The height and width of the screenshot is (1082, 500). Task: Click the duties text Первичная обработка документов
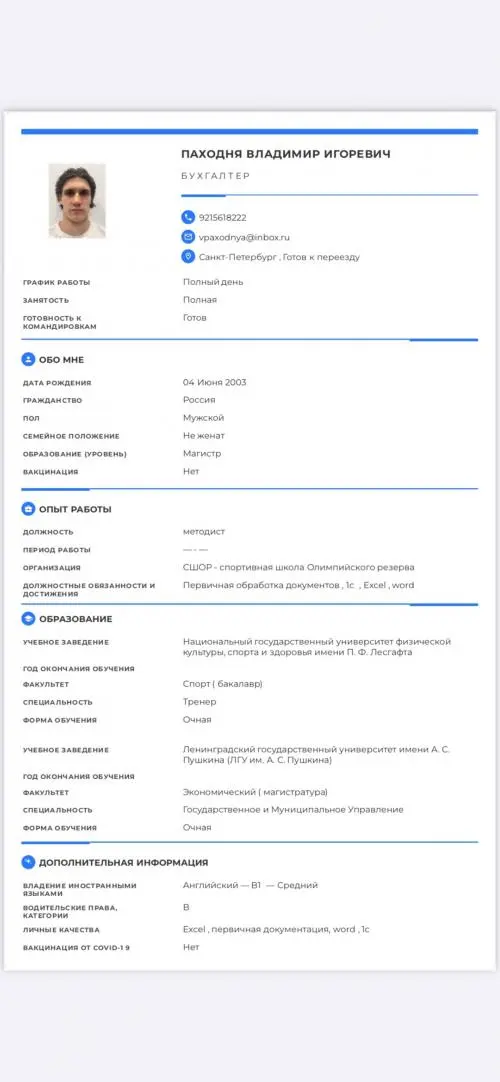[x=299, y=585]
